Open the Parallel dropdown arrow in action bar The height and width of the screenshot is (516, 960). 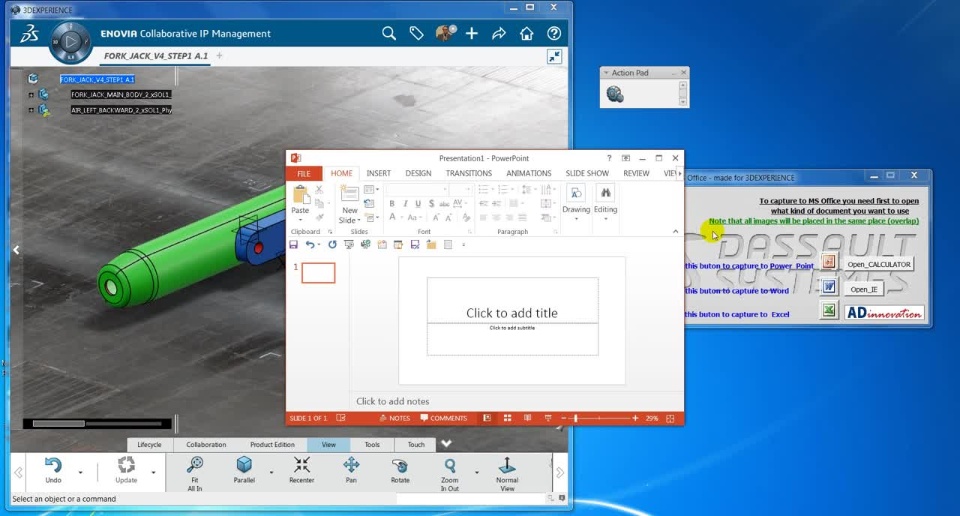point(271,473)
